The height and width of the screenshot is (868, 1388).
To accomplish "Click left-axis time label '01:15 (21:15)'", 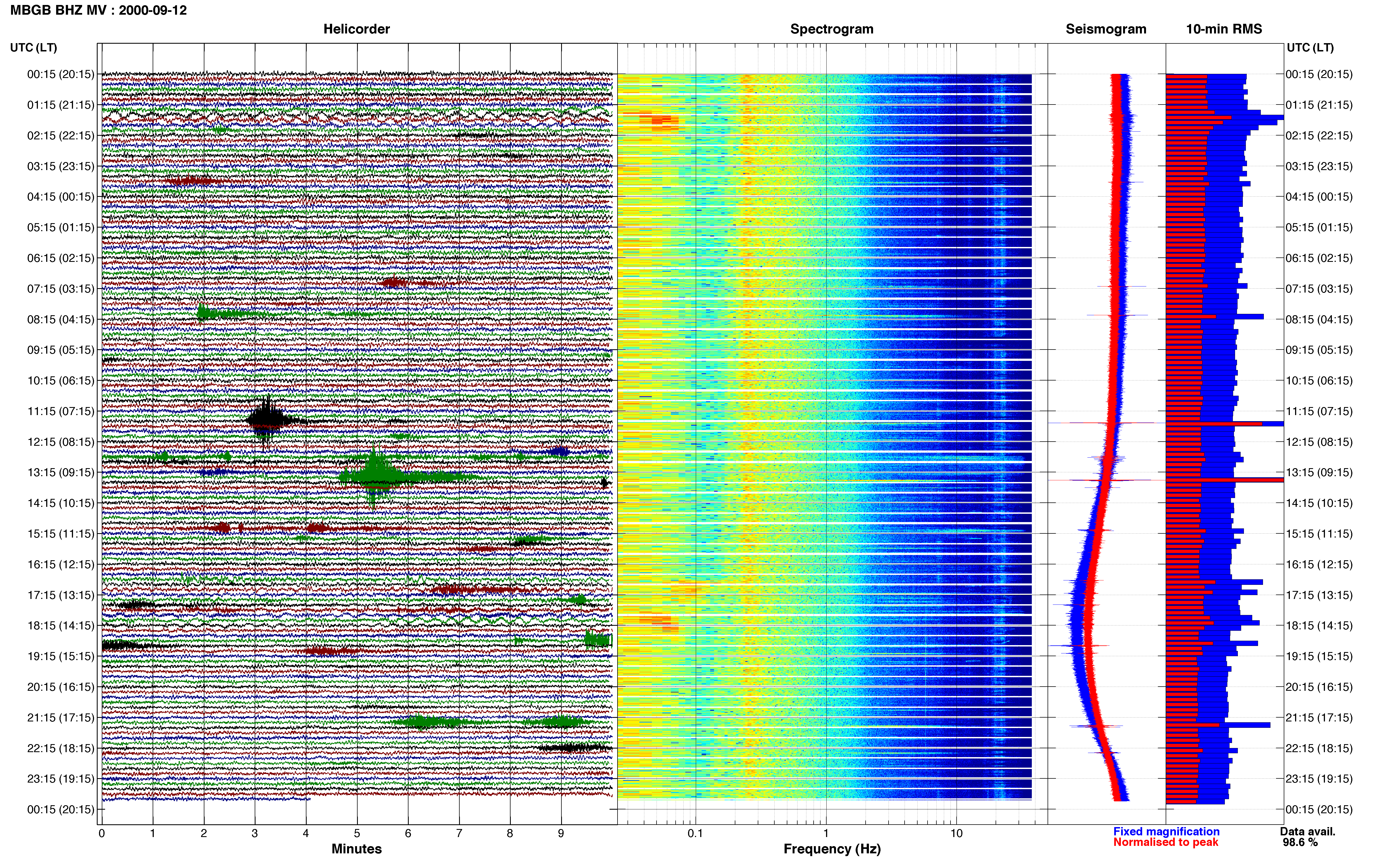I will click(60, 105).
